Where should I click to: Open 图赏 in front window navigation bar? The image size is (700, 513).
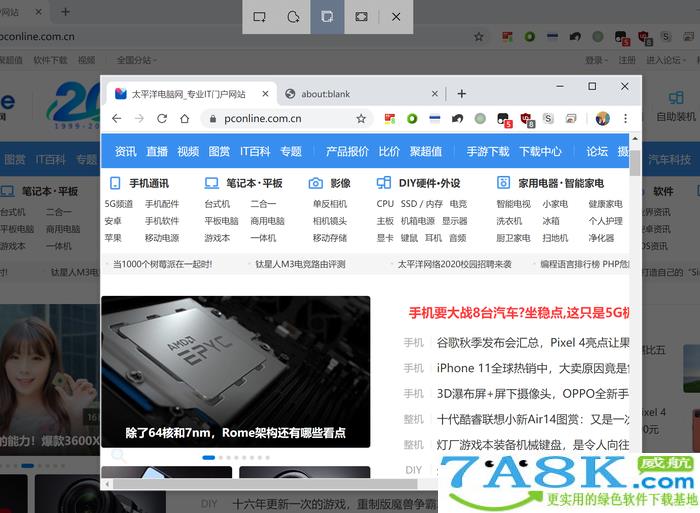[219, 151]
